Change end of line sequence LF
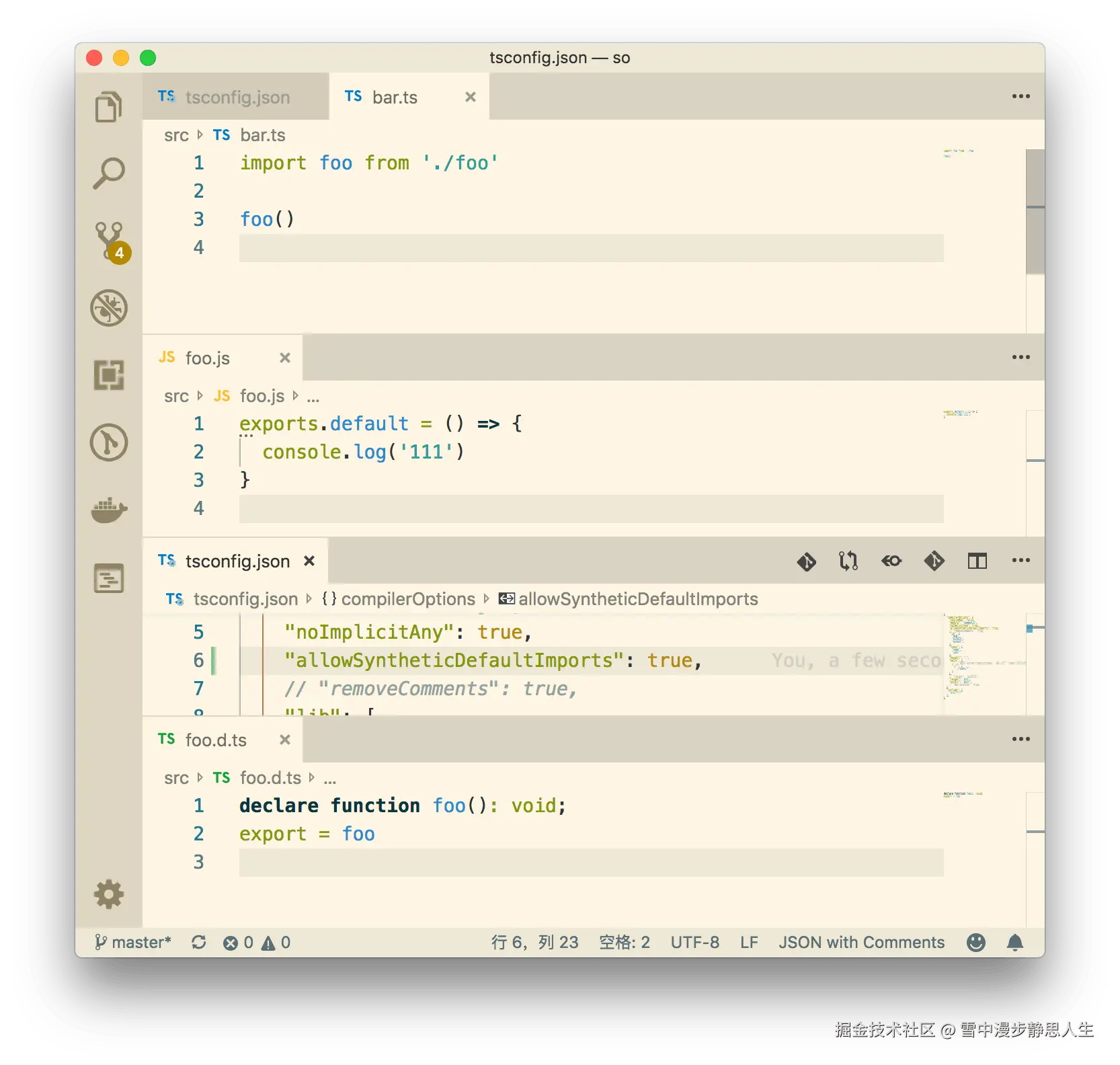 tap(749, 942)
